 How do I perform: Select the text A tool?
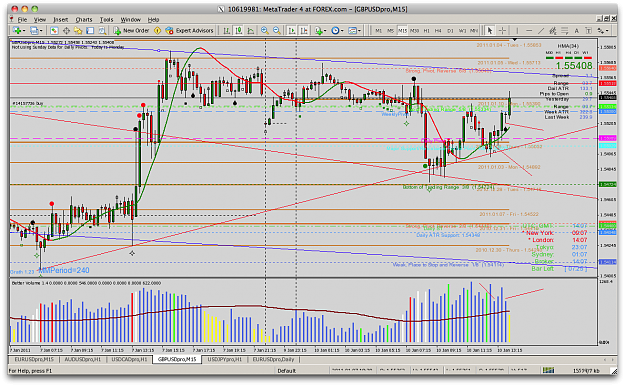pyautogui.click(x=576, y=30)
